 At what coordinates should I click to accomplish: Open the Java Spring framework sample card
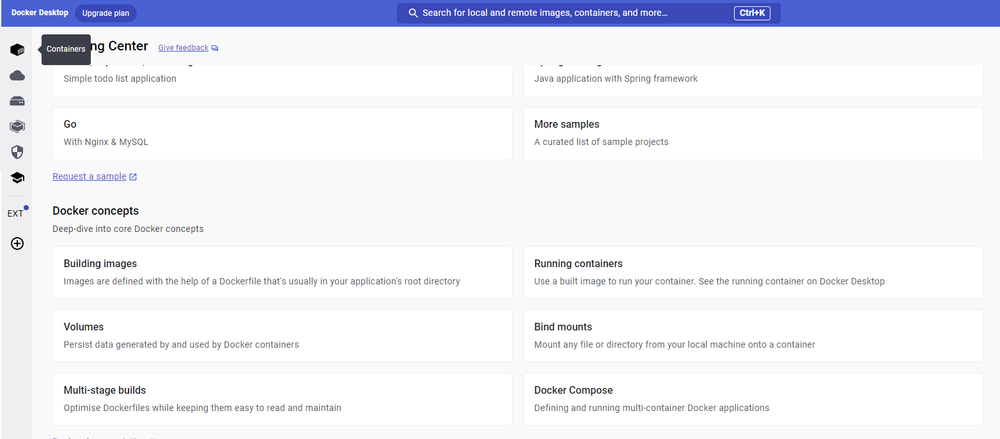point(753,80)
